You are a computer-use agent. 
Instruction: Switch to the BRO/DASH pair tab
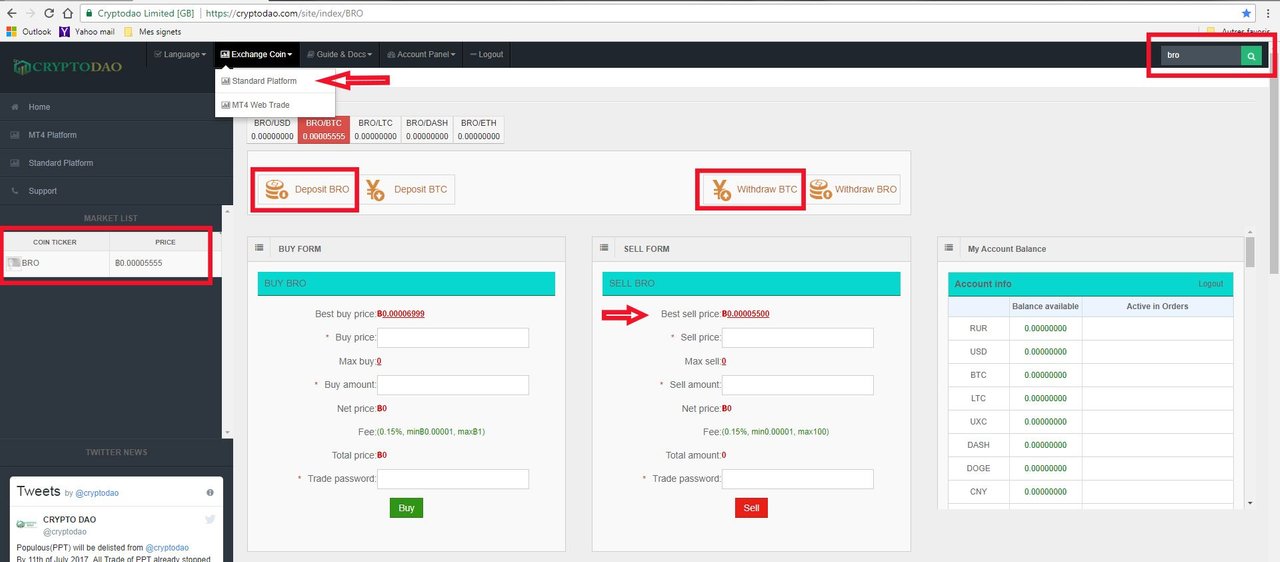point(426,129)
